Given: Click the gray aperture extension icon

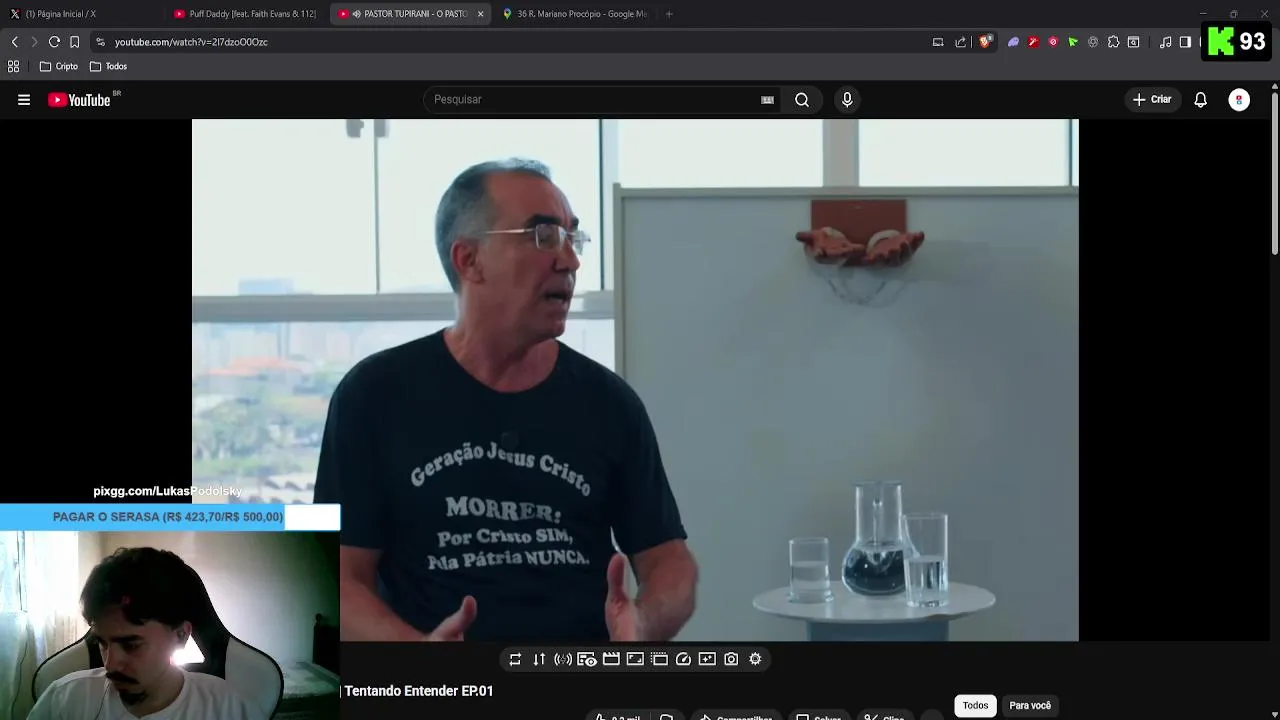Looking at the screenshot, I should (x=1093, y=42).
